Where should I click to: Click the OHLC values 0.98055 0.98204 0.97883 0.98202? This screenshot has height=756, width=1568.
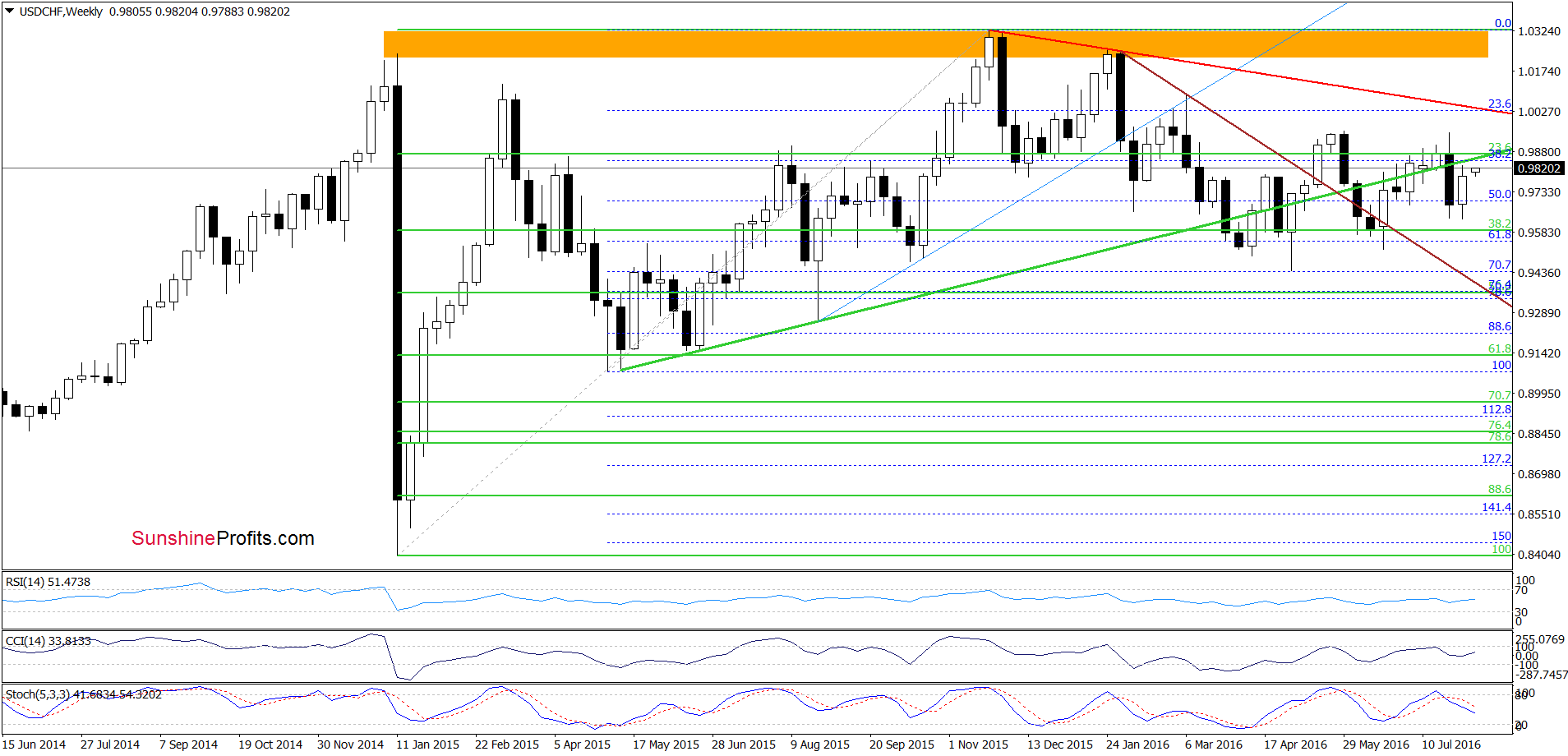coord(200,12)
